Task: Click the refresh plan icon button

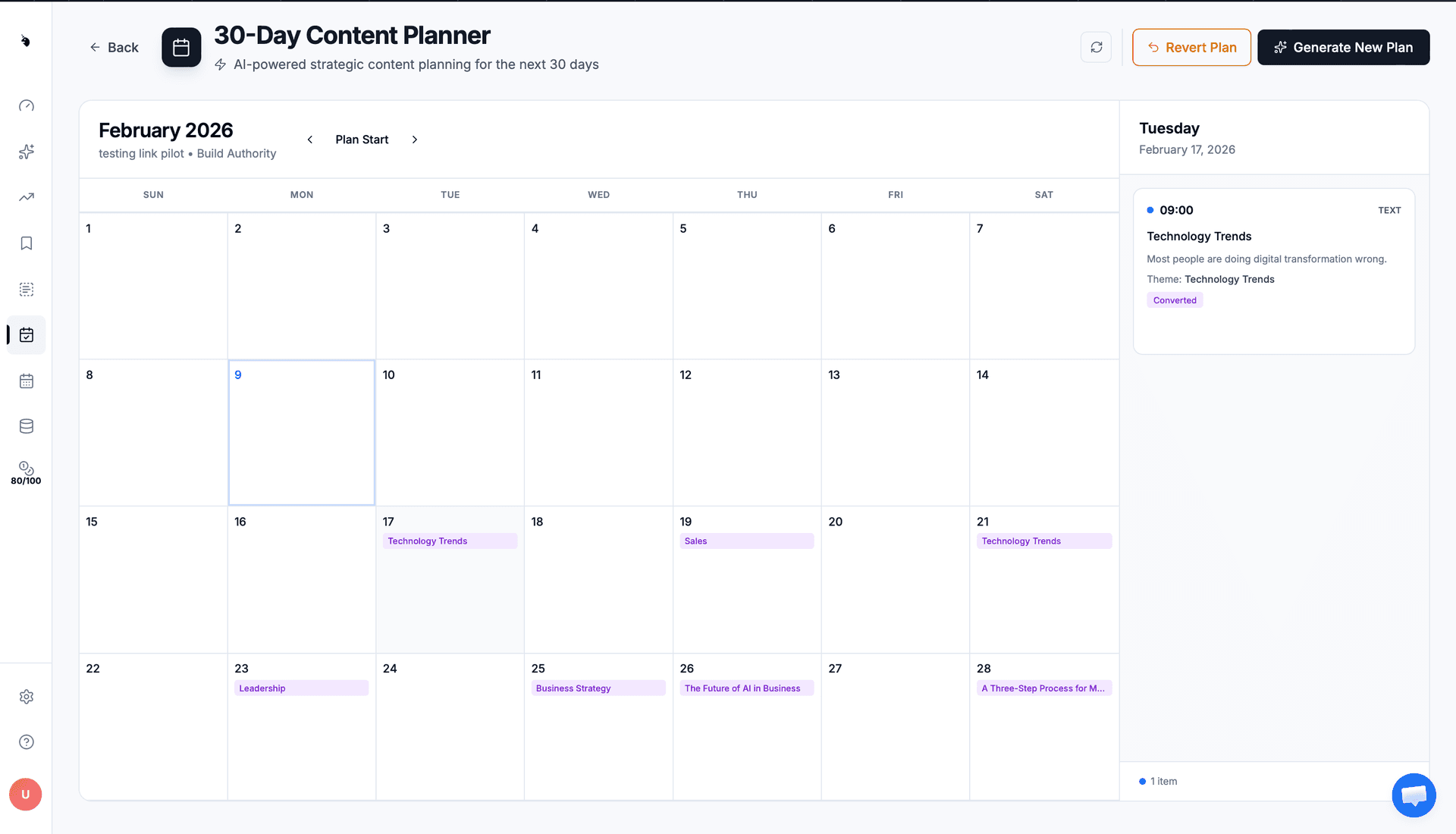Action: 1096,47
